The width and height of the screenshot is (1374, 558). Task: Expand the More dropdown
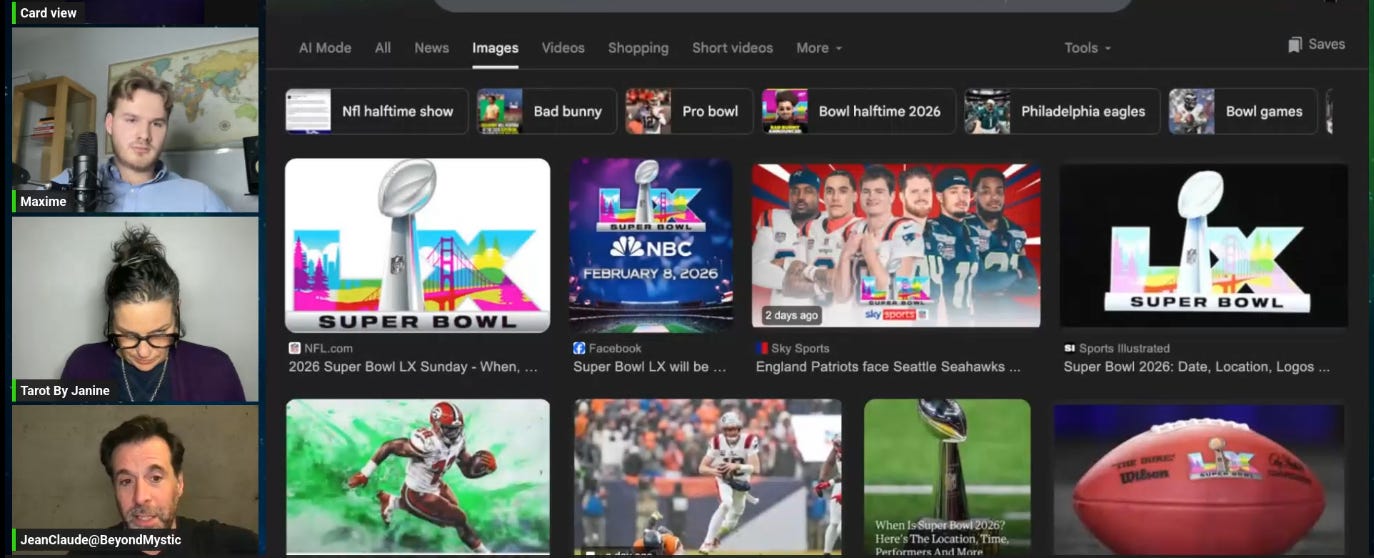(819, 47)
